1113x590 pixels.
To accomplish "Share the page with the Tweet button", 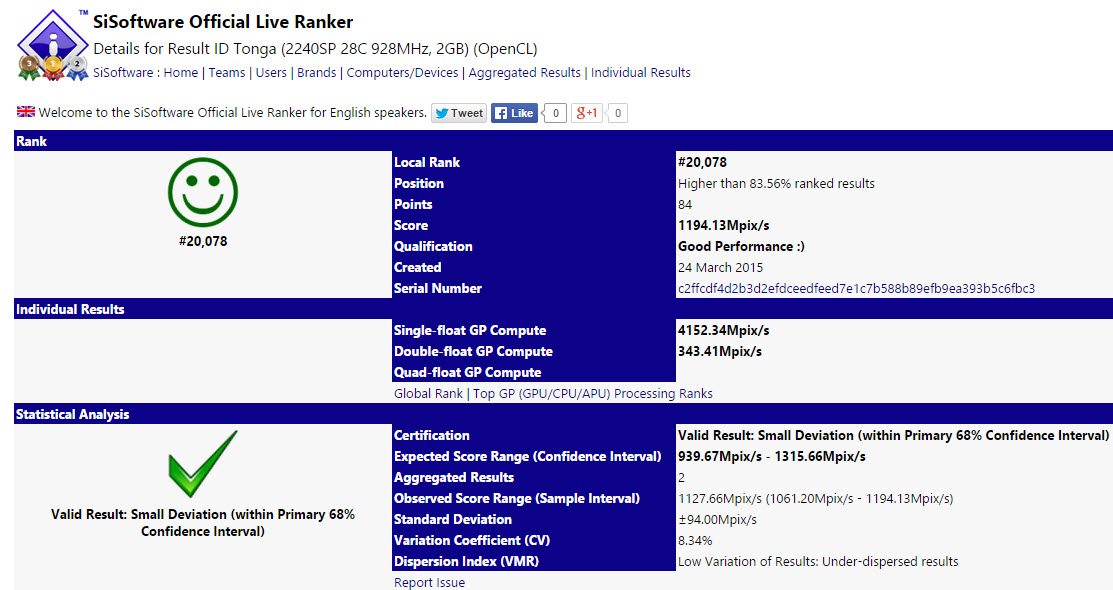I will 459,113.
